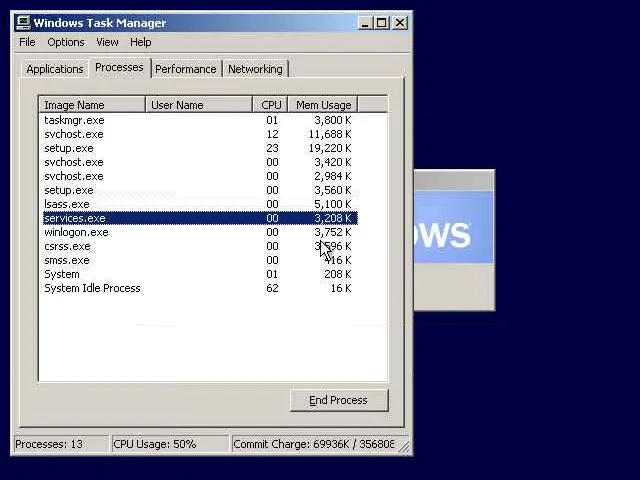Open the Options menu
This screenshot has width=640, height=480.
[66, 42]
